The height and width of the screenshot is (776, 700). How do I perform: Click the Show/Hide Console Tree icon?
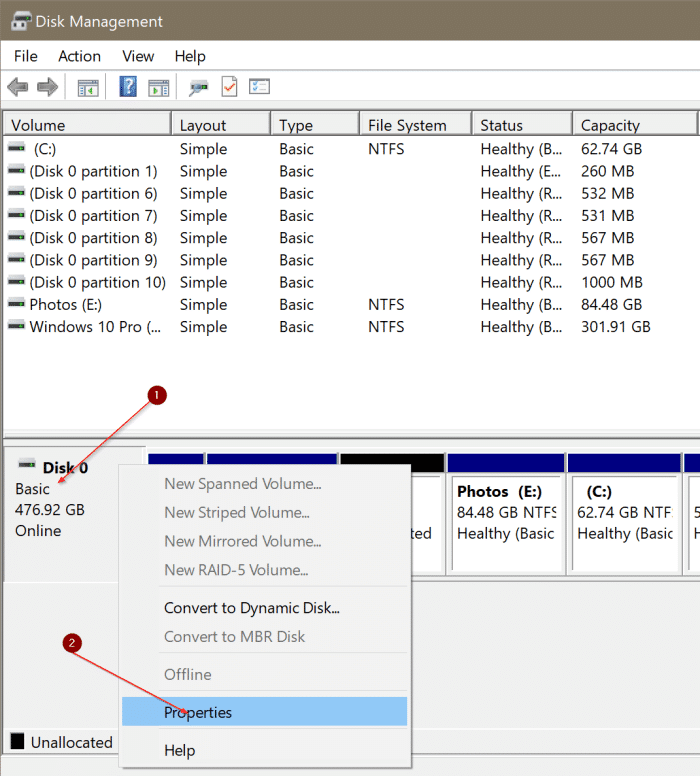pos(88,88)
